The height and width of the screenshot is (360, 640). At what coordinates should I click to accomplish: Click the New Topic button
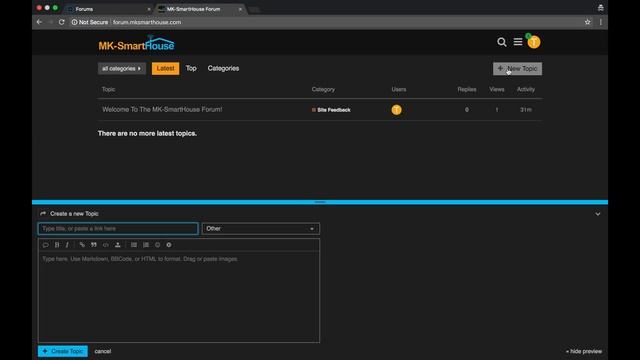coord(517,69)
